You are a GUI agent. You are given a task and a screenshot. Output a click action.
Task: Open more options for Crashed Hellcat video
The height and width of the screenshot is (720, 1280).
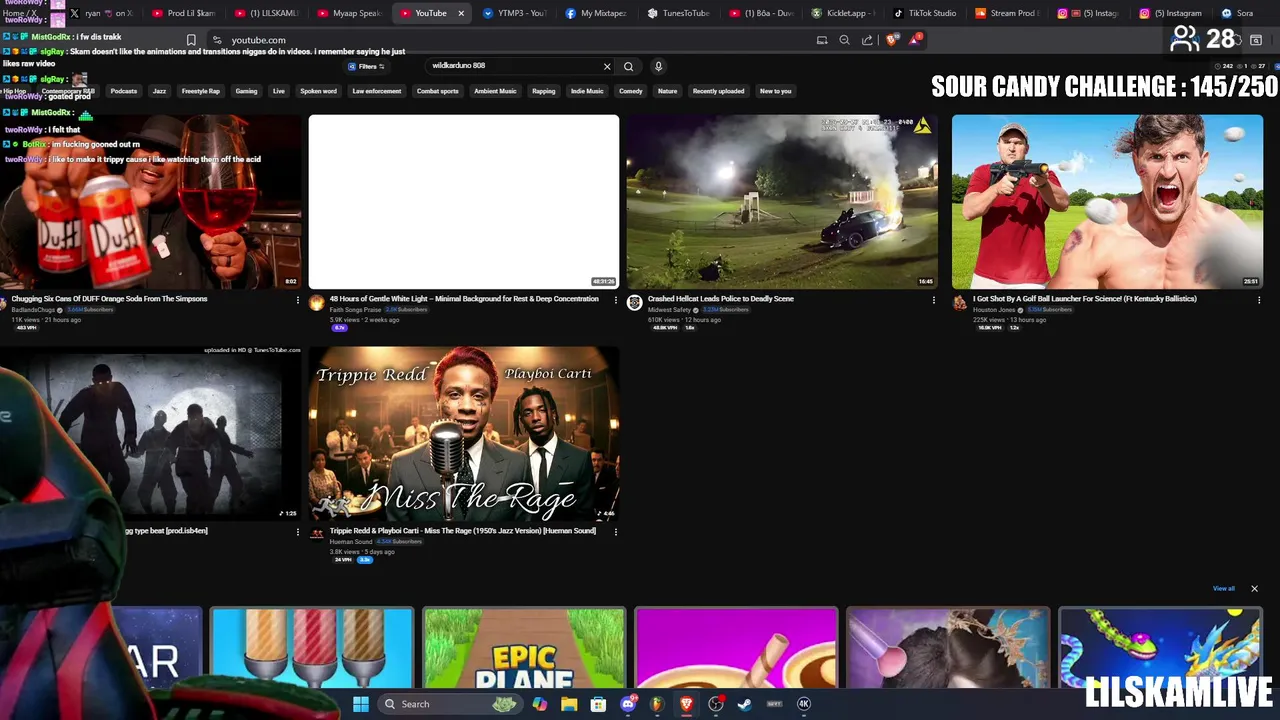(933, 300)
